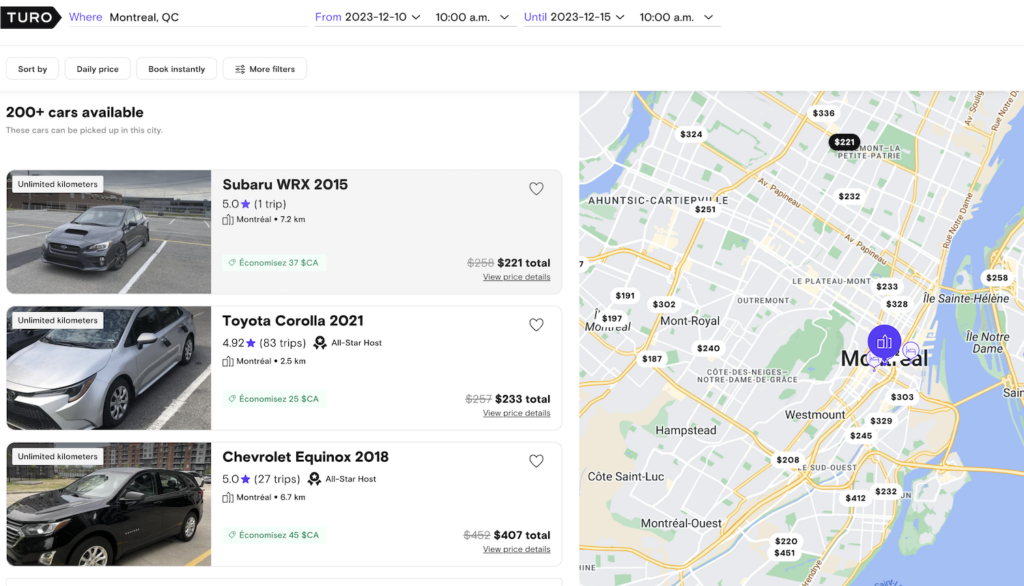Expand the pickup time 10:00 a.m. dropdown

point(472,17)
